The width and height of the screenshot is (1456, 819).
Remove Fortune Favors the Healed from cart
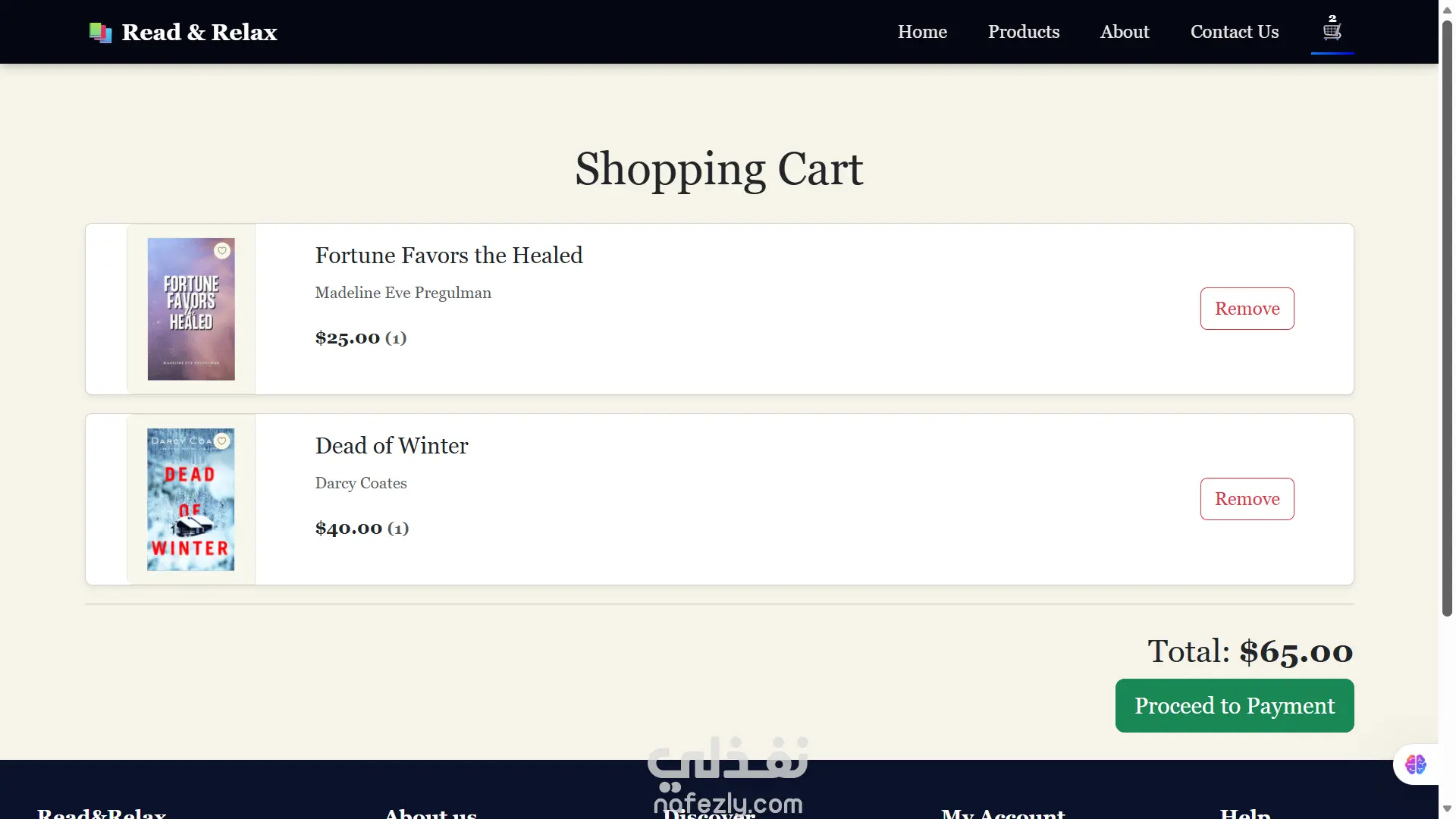[x=1247, y=309]
